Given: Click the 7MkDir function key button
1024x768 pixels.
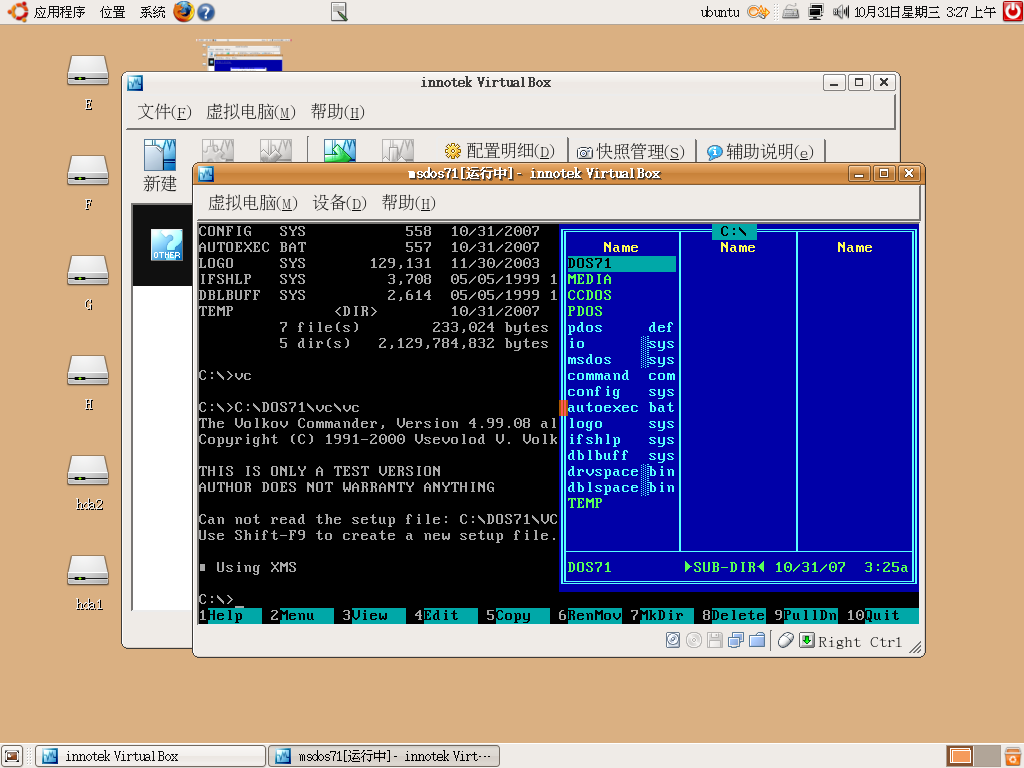Looking at the screenshot, I should coord(662,616).
